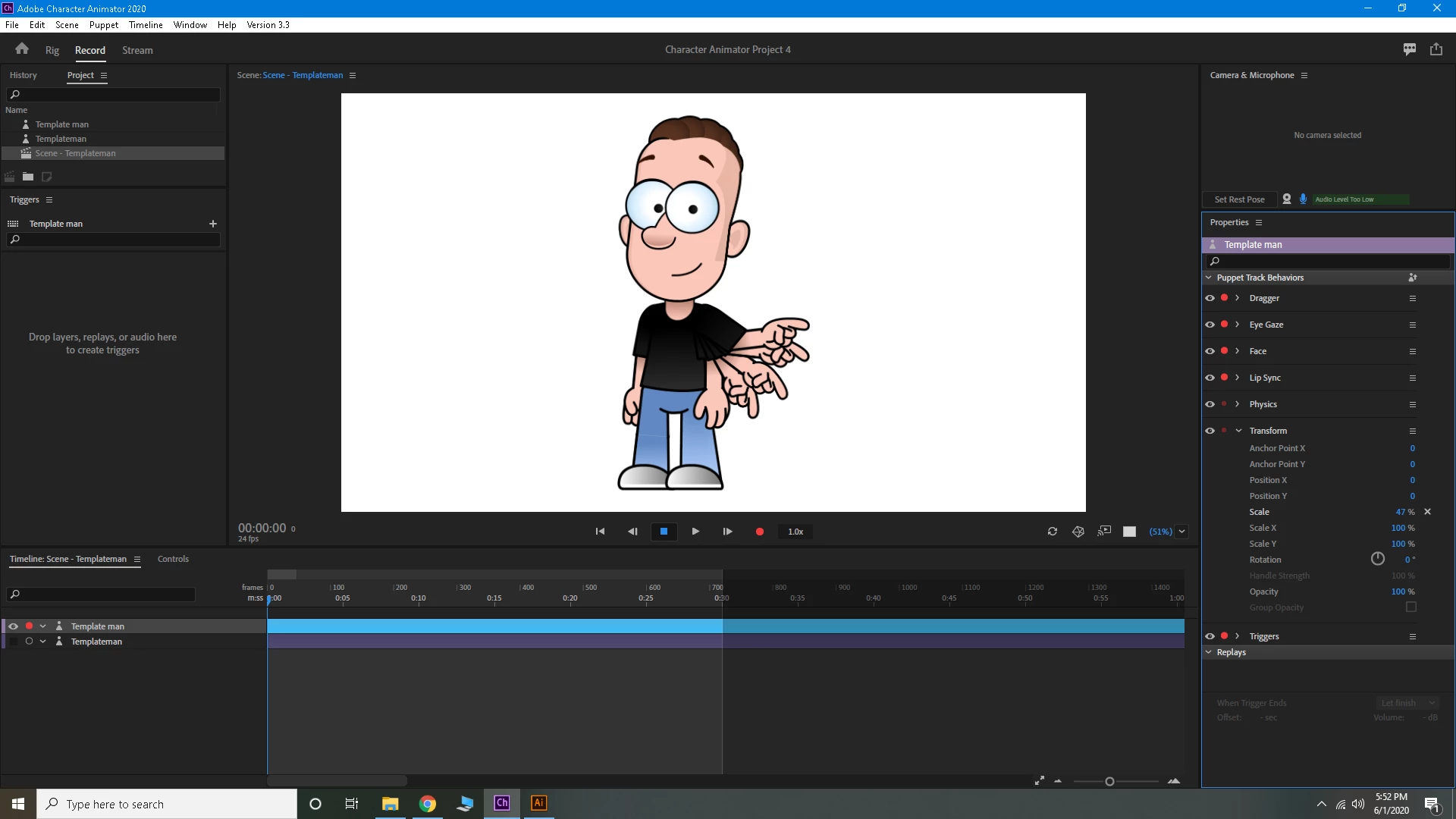Click the add trigger plus icon
Viewport: 1456px width, 819px height.
pyautogui.click(x=213, y=224)
